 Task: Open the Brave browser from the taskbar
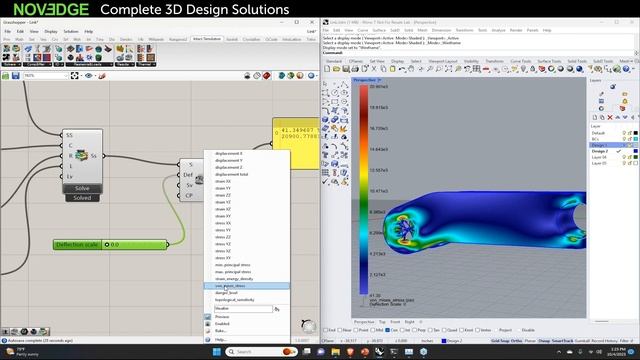(x=350, y=351)
